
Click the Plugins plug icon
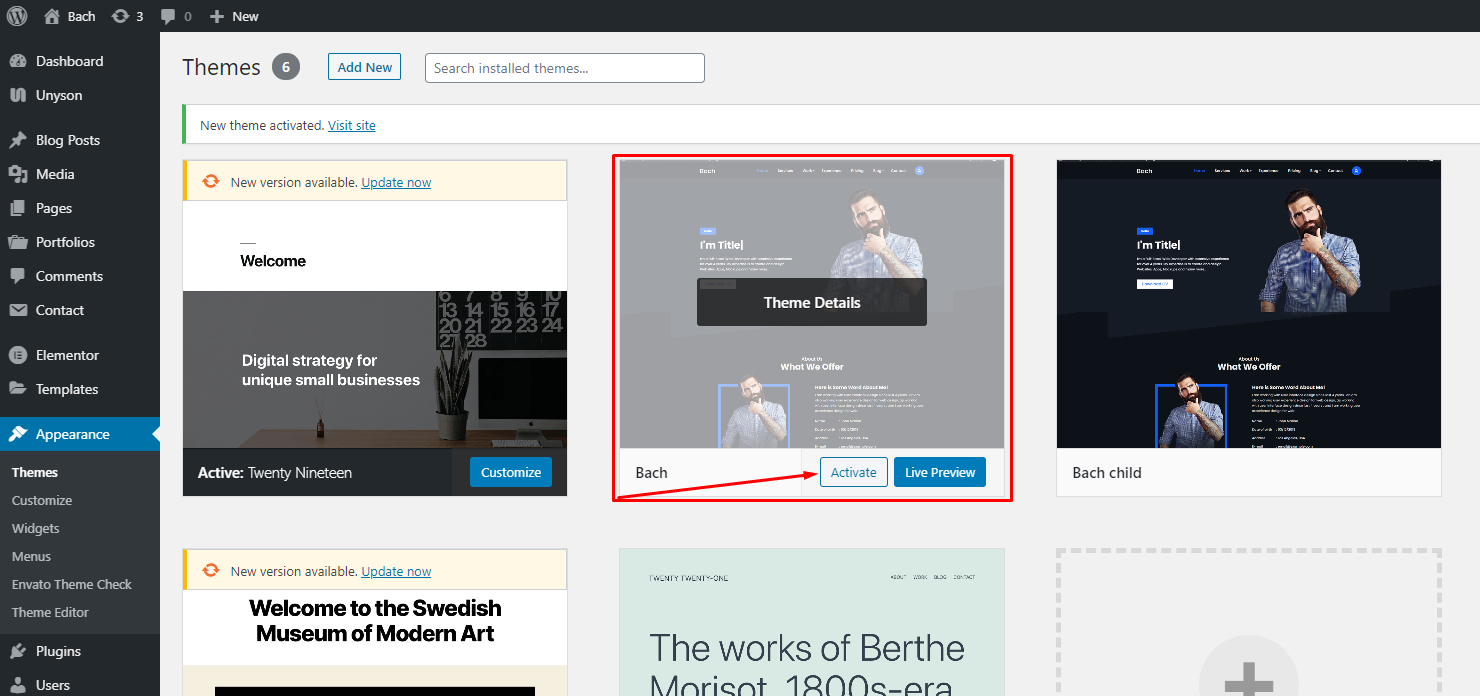(x=18, y=651)
